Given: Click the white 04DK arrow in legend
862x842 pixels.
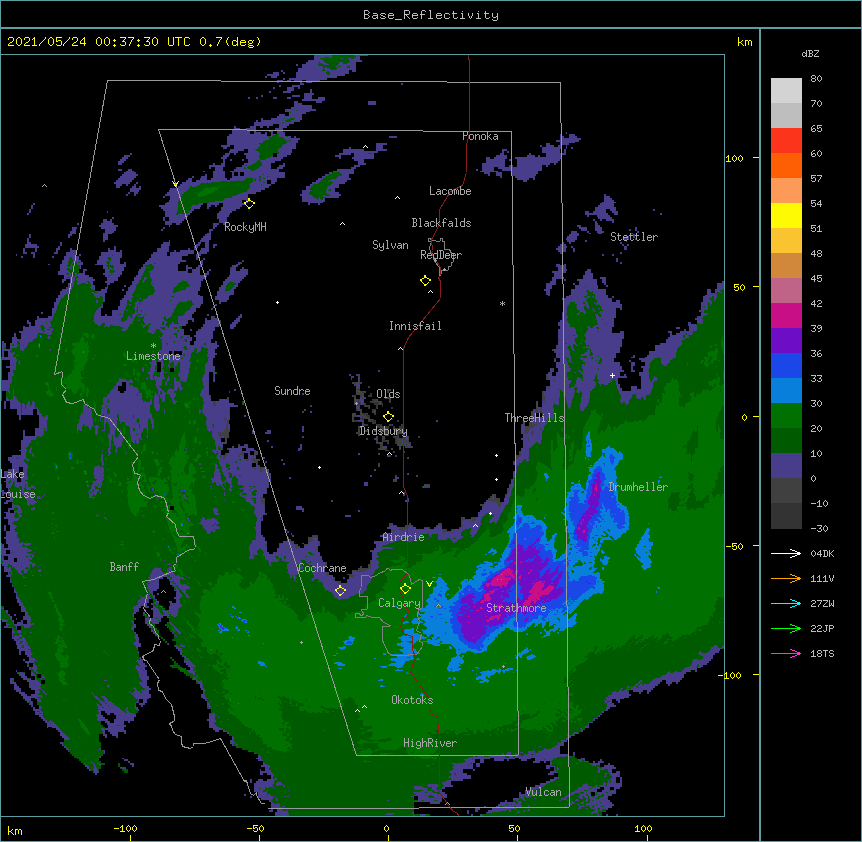Looking at the screenshot, I should coord(786,553).
